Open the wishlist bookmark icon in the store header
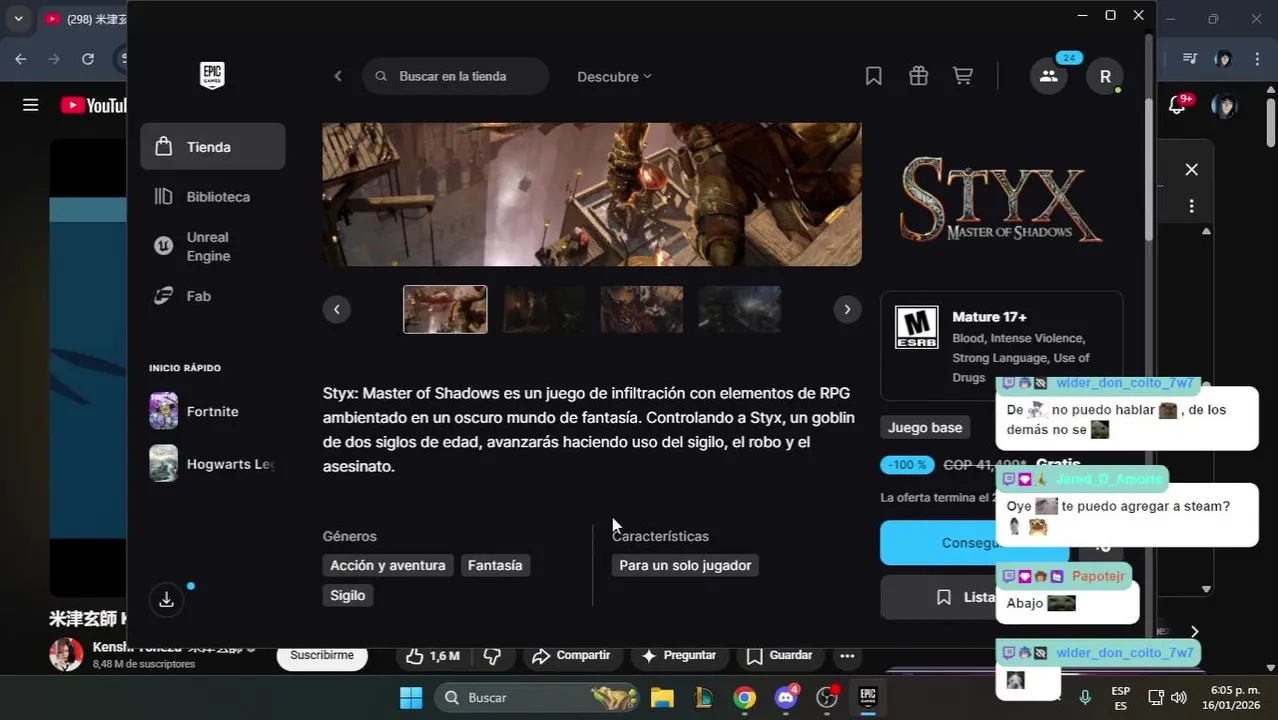 point(873,76)
